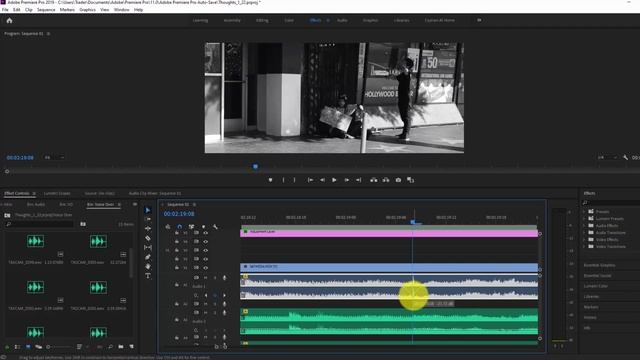Switch to Audio workspace tab
Image resolution: width=640 pixels, height=360 pixels.
pos(342,20)
